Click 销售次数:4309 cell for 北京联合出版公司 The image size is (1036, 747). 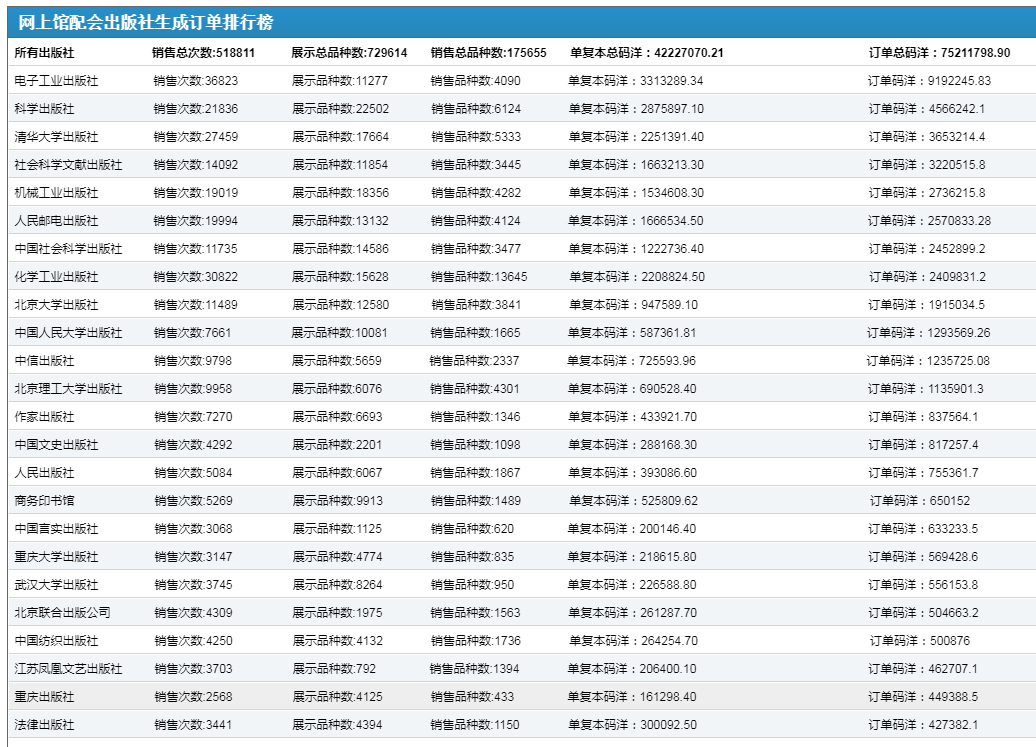tap(196, 613)
